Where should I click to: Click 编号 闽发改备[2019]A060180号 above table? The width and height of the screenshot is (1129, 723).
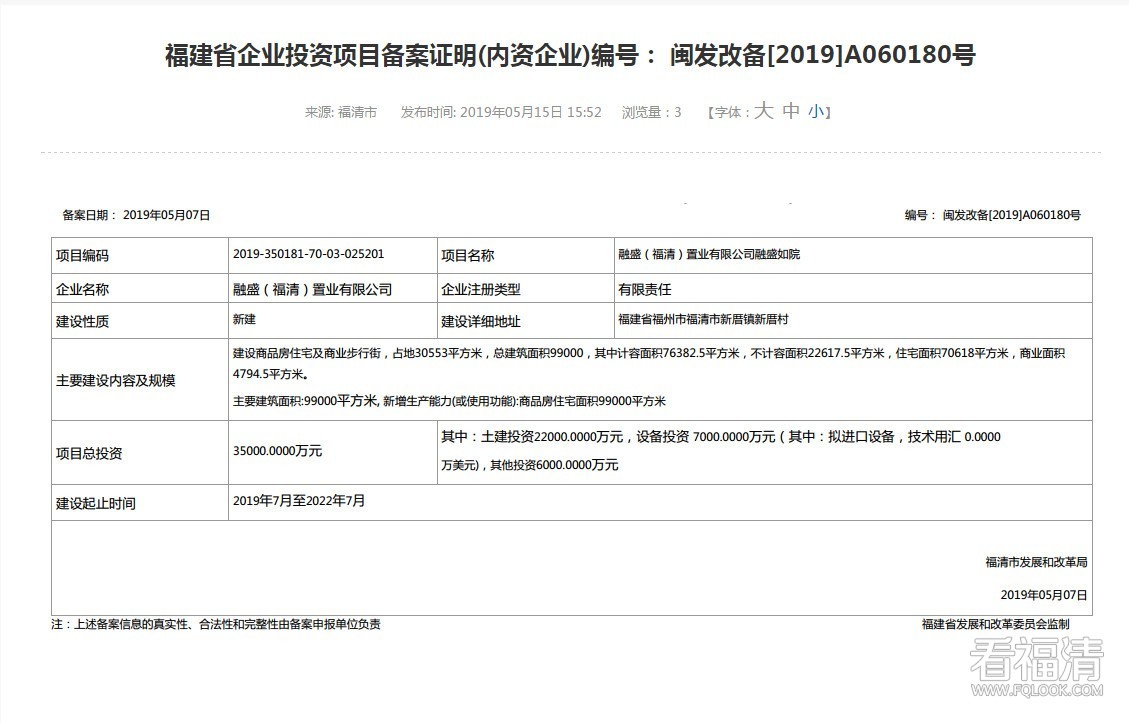[x=992, y=215]
